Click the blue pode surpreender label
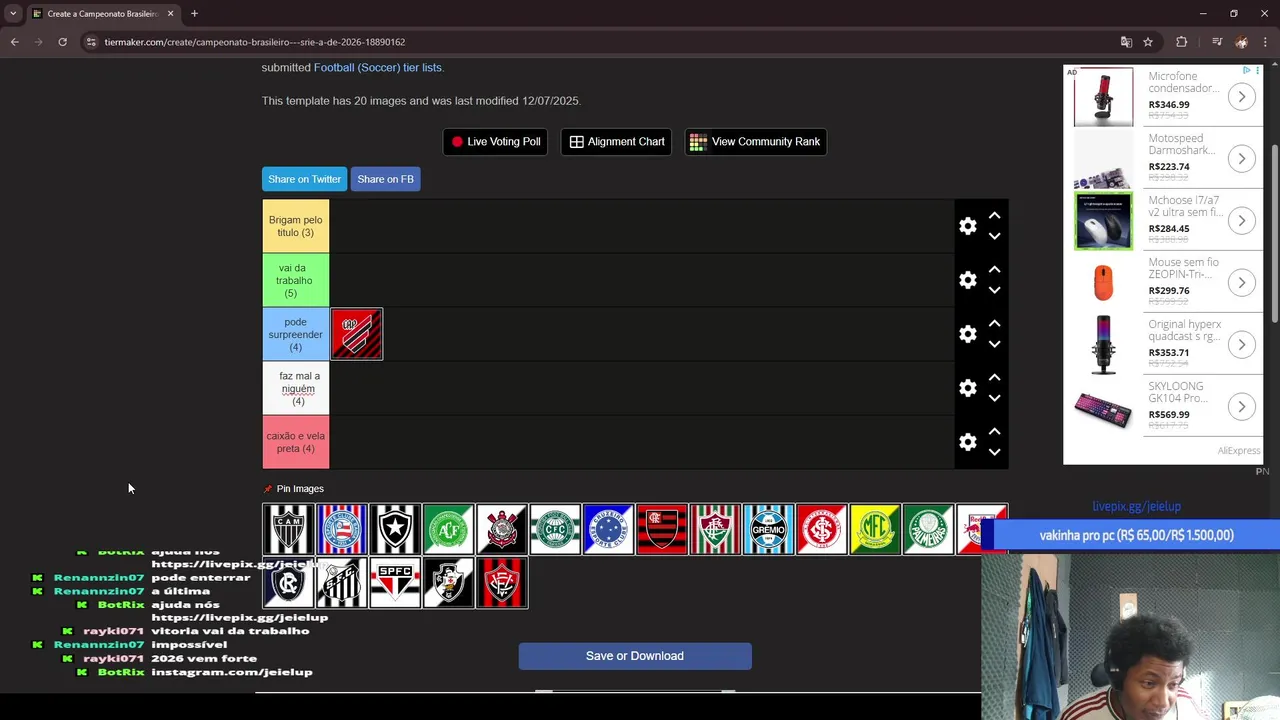 click(295, 334)
